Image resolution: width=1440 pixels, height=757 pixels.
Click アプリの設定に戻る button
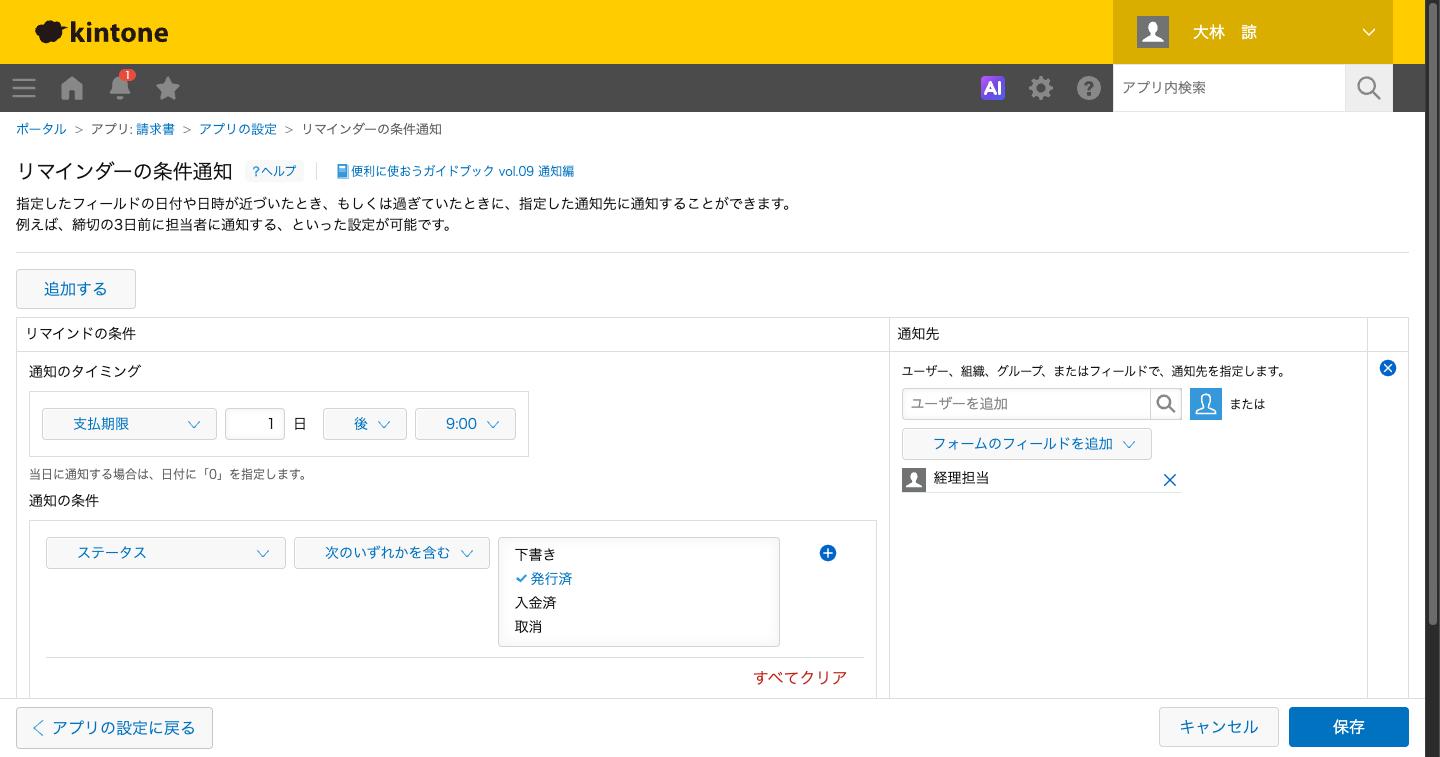114,728
